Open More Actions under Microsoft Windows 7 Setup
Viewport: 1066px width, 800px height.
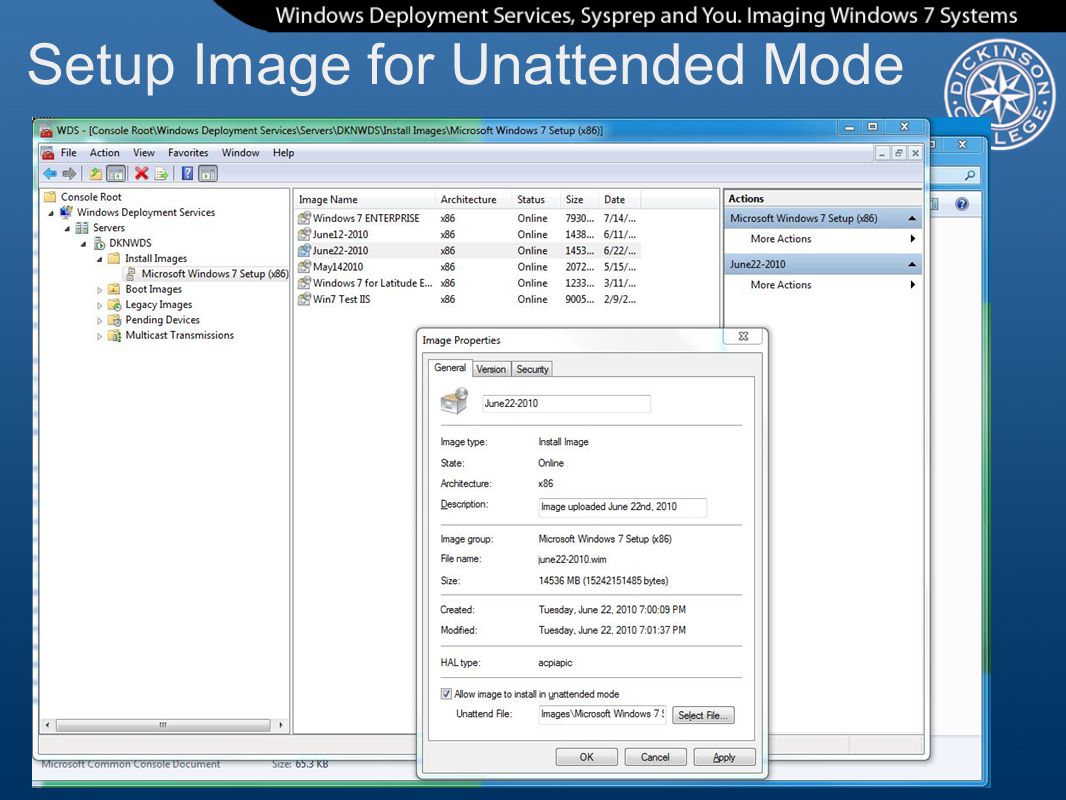(780, 239)
